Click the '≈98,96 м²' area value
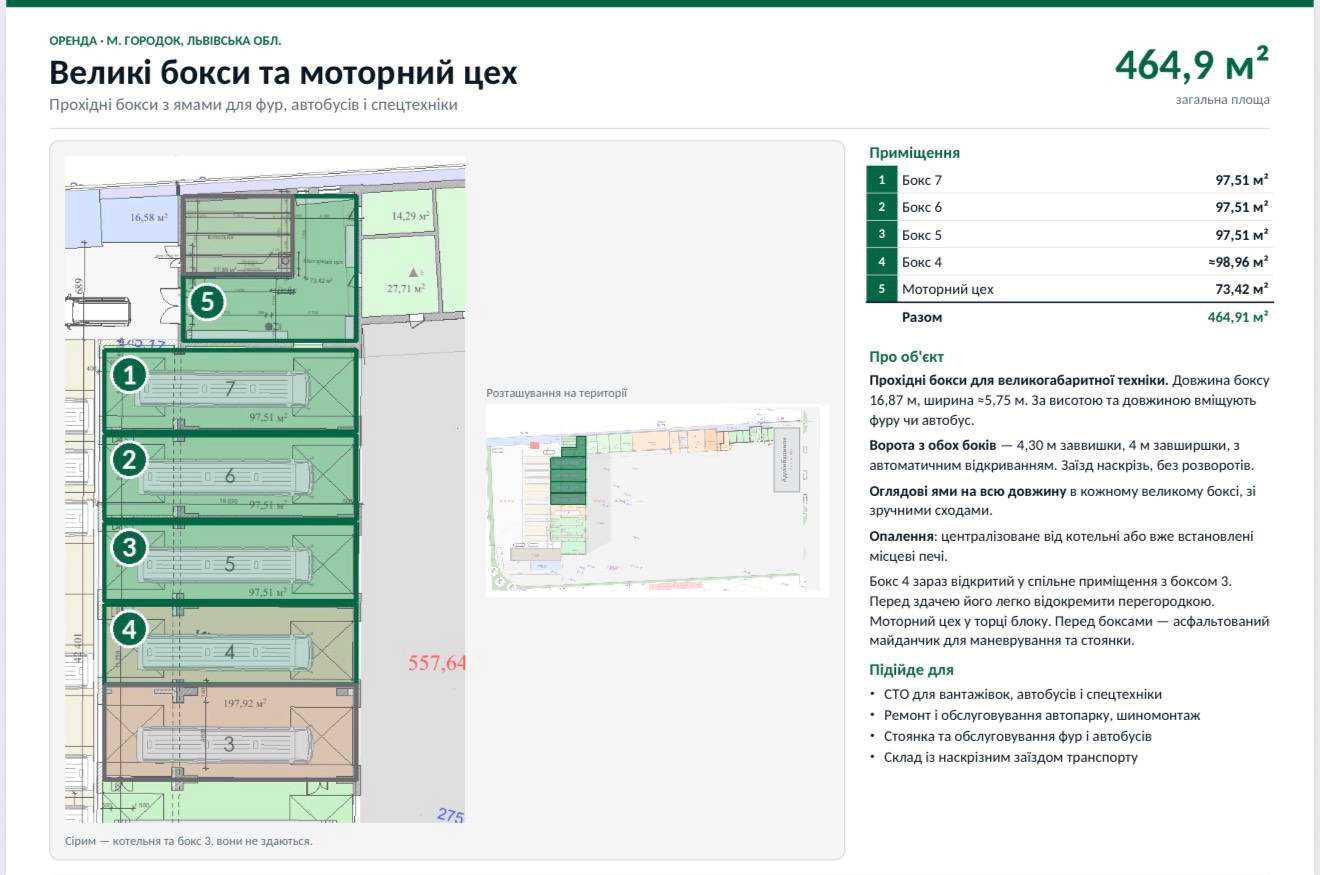Viewport: 1320px width, 875px height. click(1238, 262)
